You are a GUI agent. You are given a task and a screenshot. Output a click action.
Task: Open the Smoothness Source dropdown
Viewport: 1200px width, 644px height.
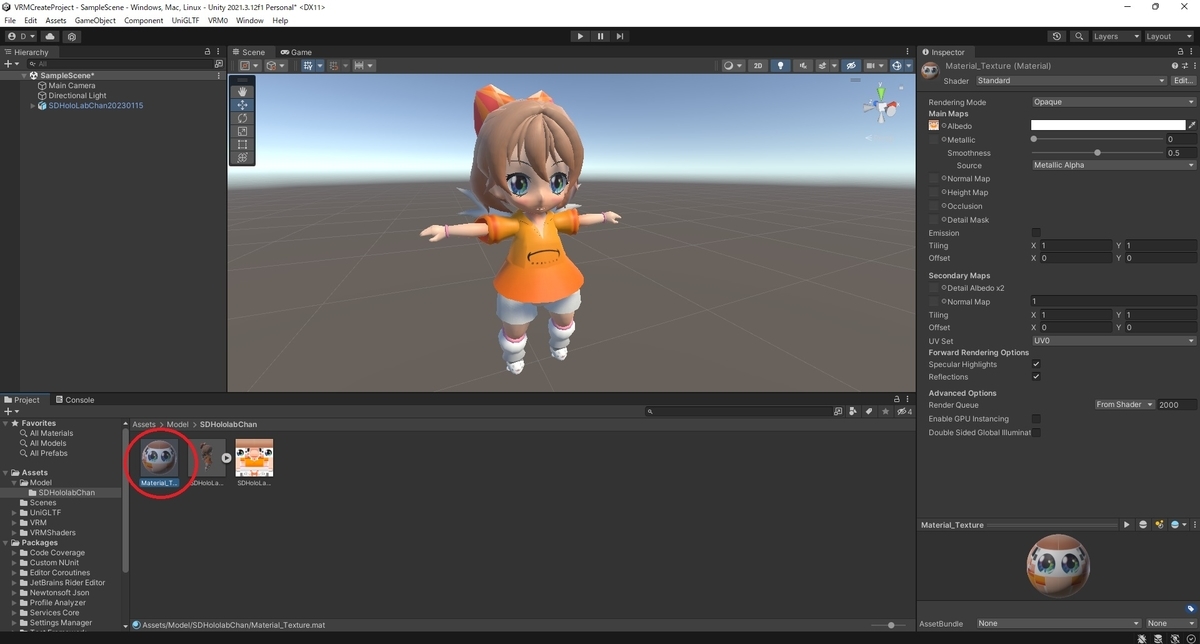[x=1113, y=165]
